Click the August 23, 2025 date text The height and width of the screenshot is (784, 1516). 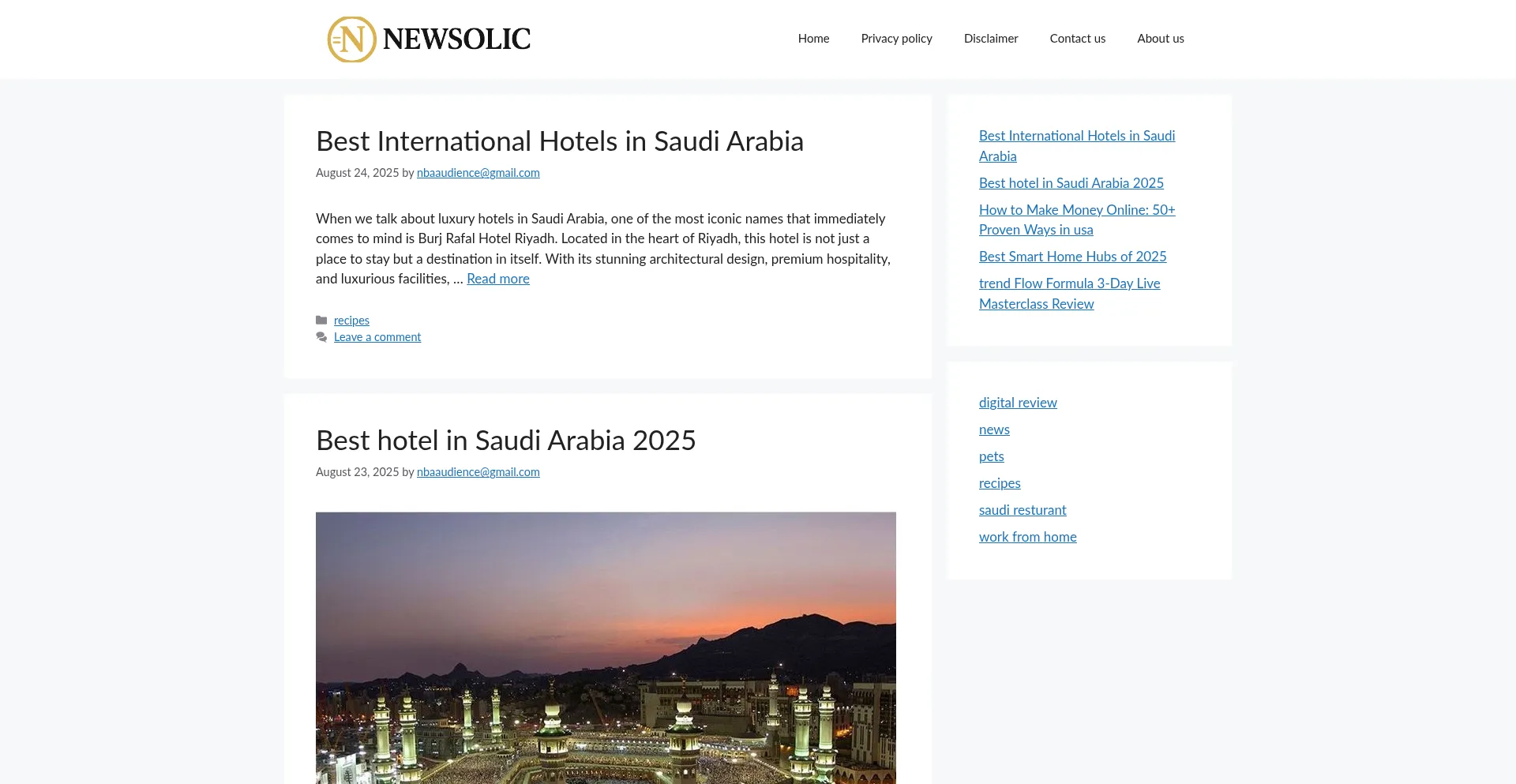[357, 472]
